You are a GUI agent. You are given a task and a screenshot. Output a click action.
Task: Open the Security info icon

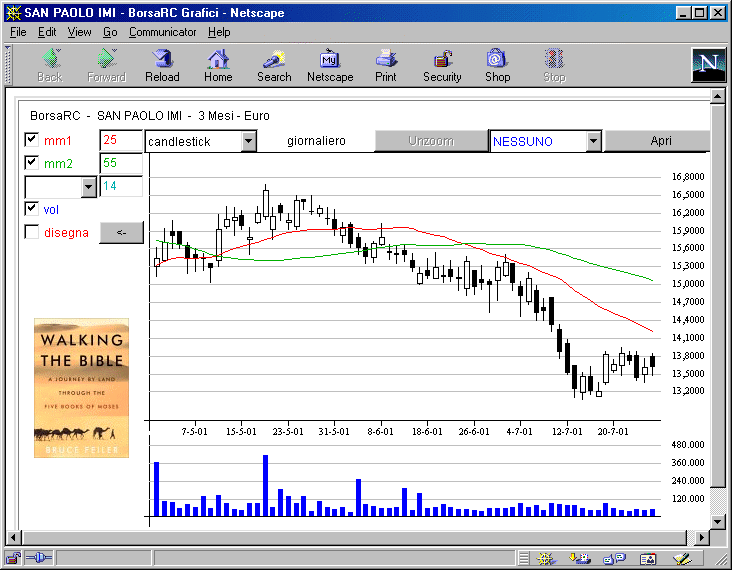(442, 65)
